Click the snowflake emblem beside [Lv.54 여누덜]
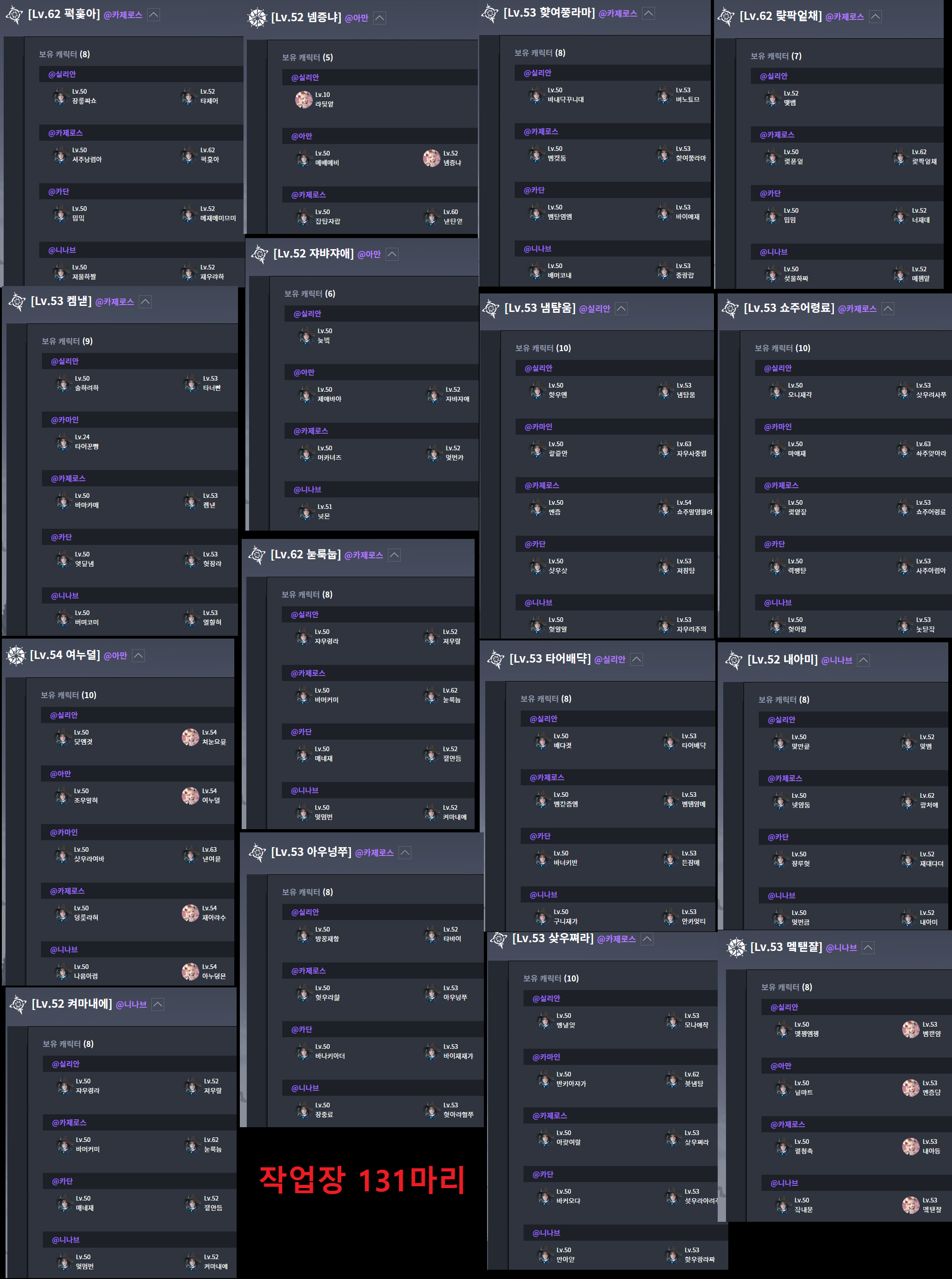952x1279 pixels. (16, 655)
